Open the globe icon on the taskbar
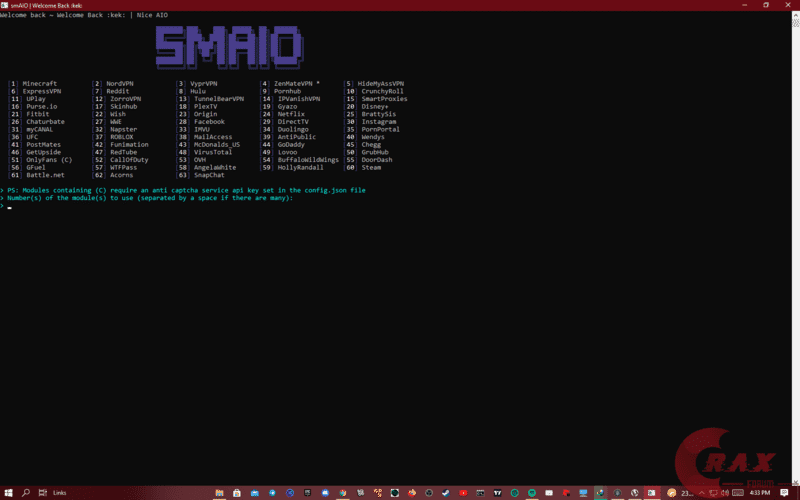The image size is (800, 500). pyautogui.click(x=635, y=493)
